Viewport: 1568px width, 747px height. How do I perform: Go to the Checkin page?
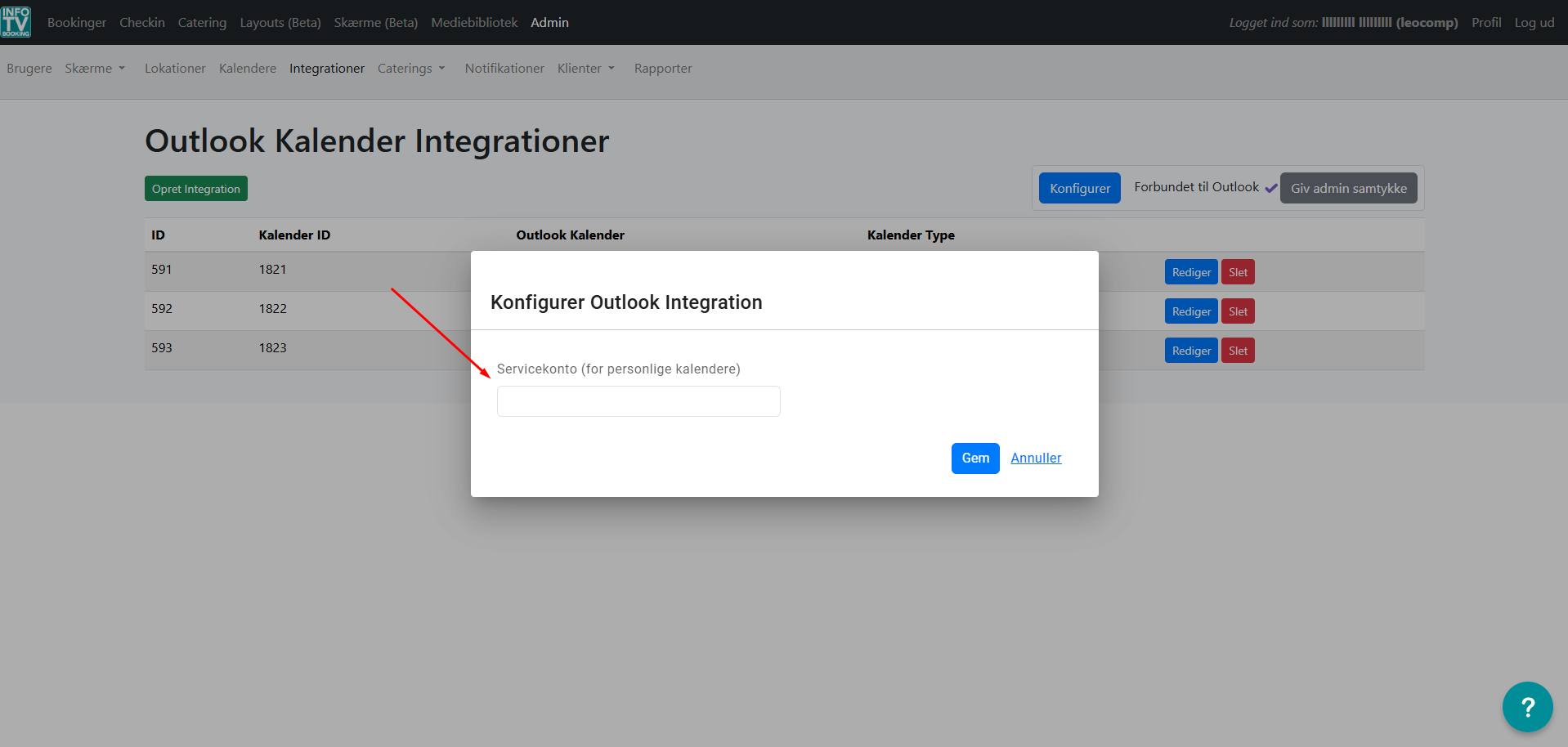142,22
